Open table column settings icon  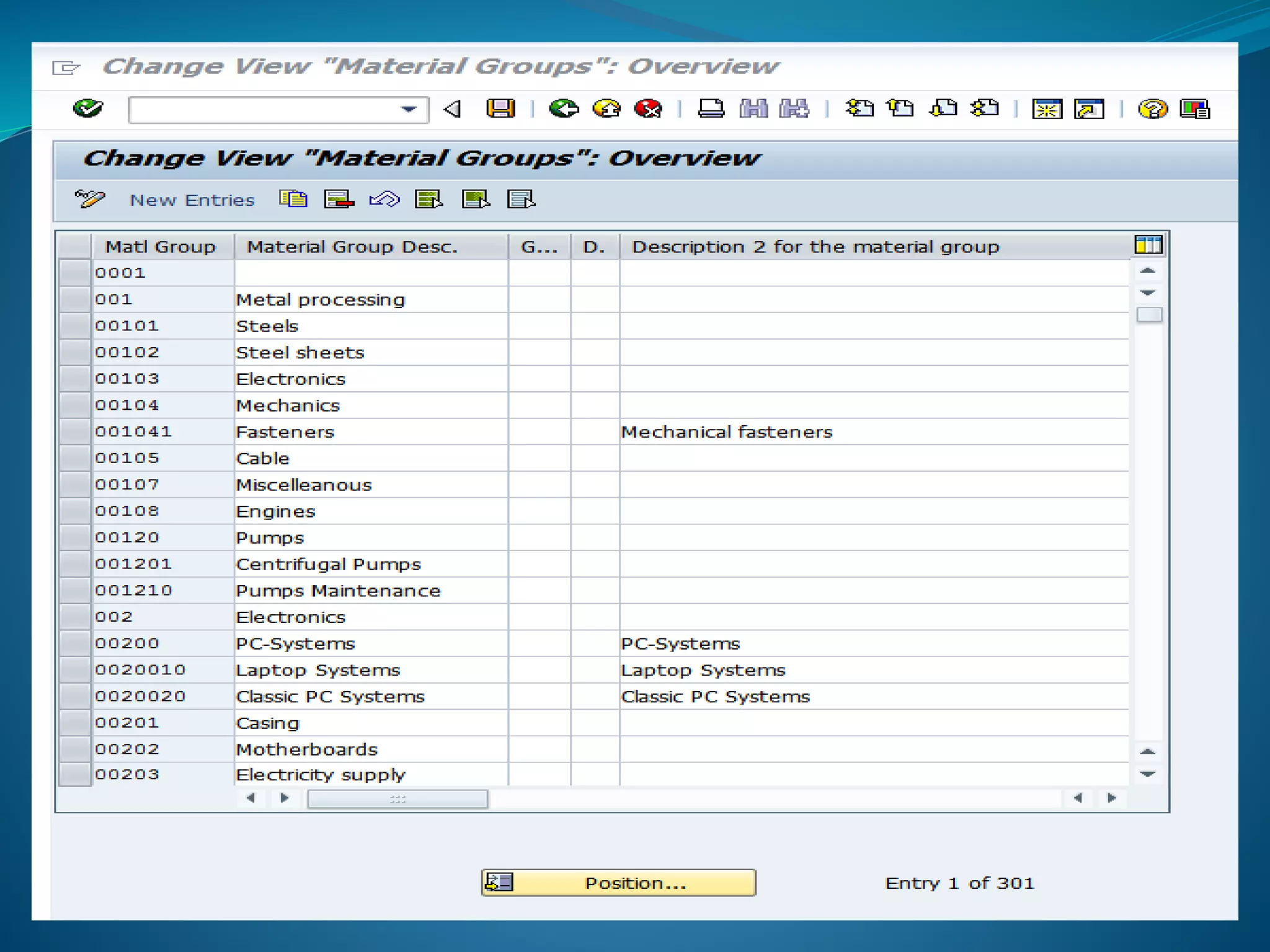click(x=1148, y=245)
